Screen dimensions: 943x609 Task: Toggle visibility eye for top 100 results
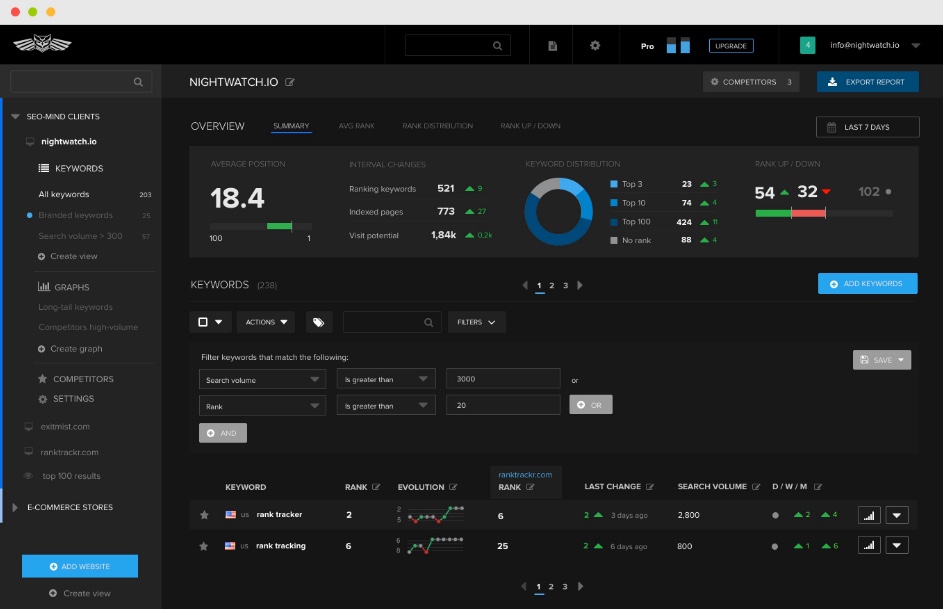[28, 476]
